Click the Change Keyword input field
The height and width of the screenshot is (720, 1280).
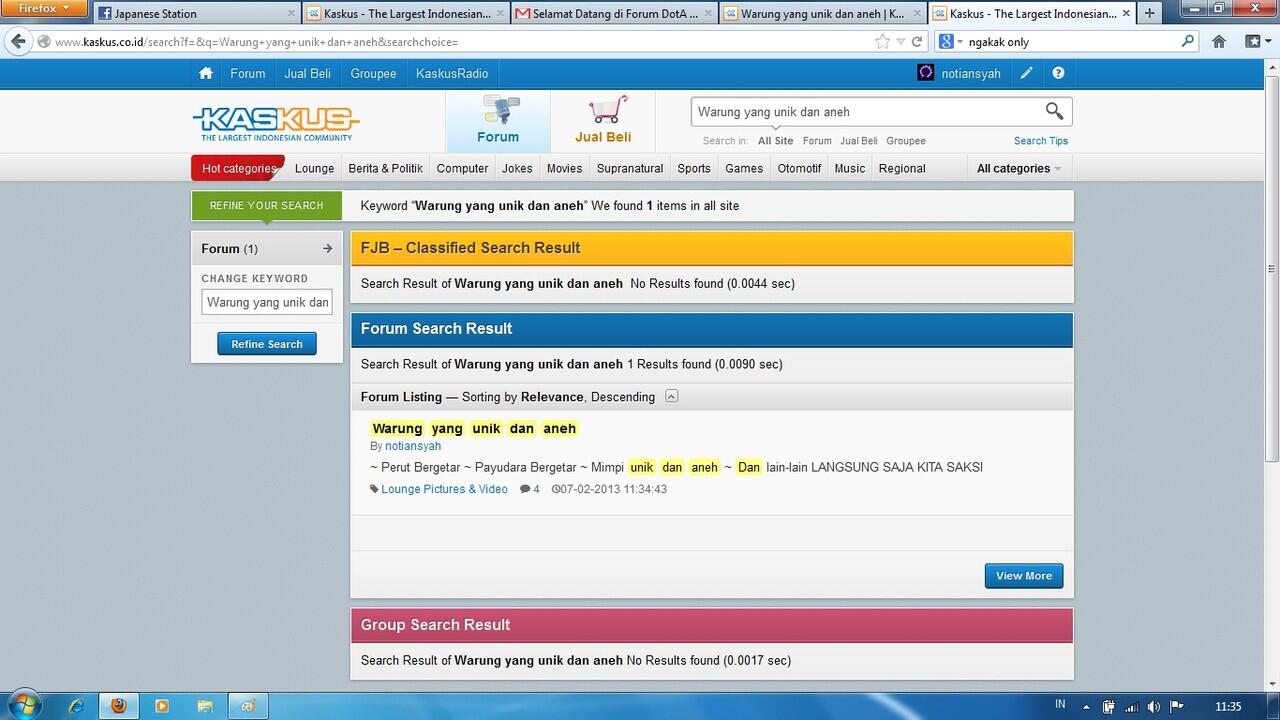[267, 302]
